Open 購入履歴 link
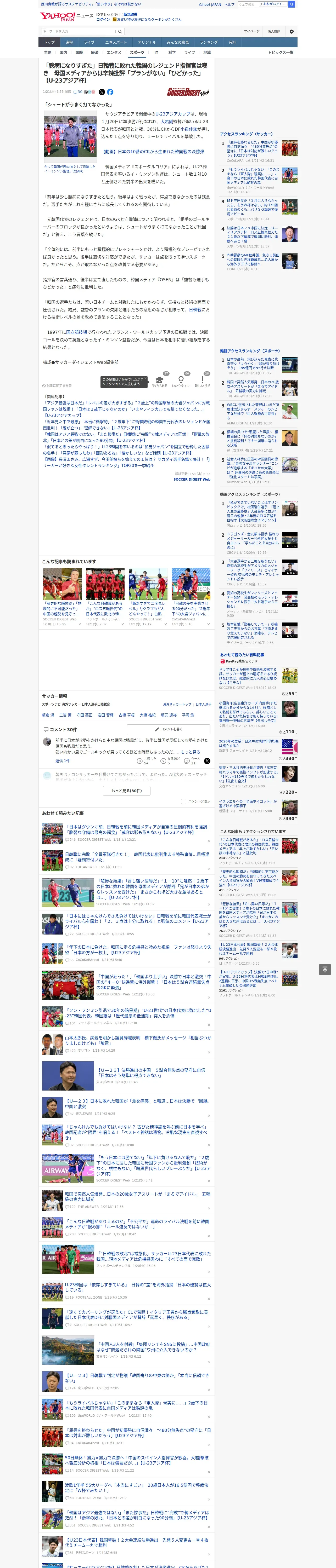 click(273, 31)
